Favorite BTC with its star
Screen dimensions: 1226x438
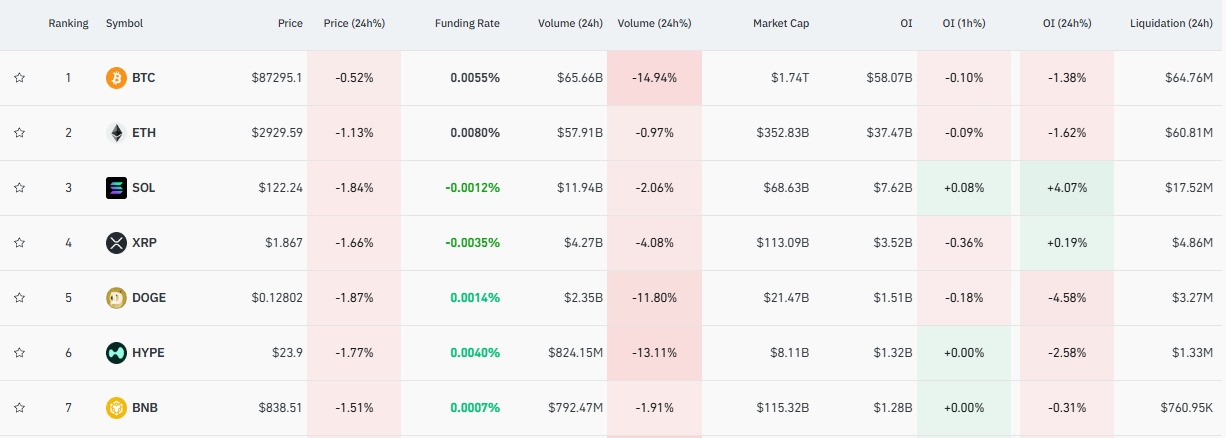19,78
